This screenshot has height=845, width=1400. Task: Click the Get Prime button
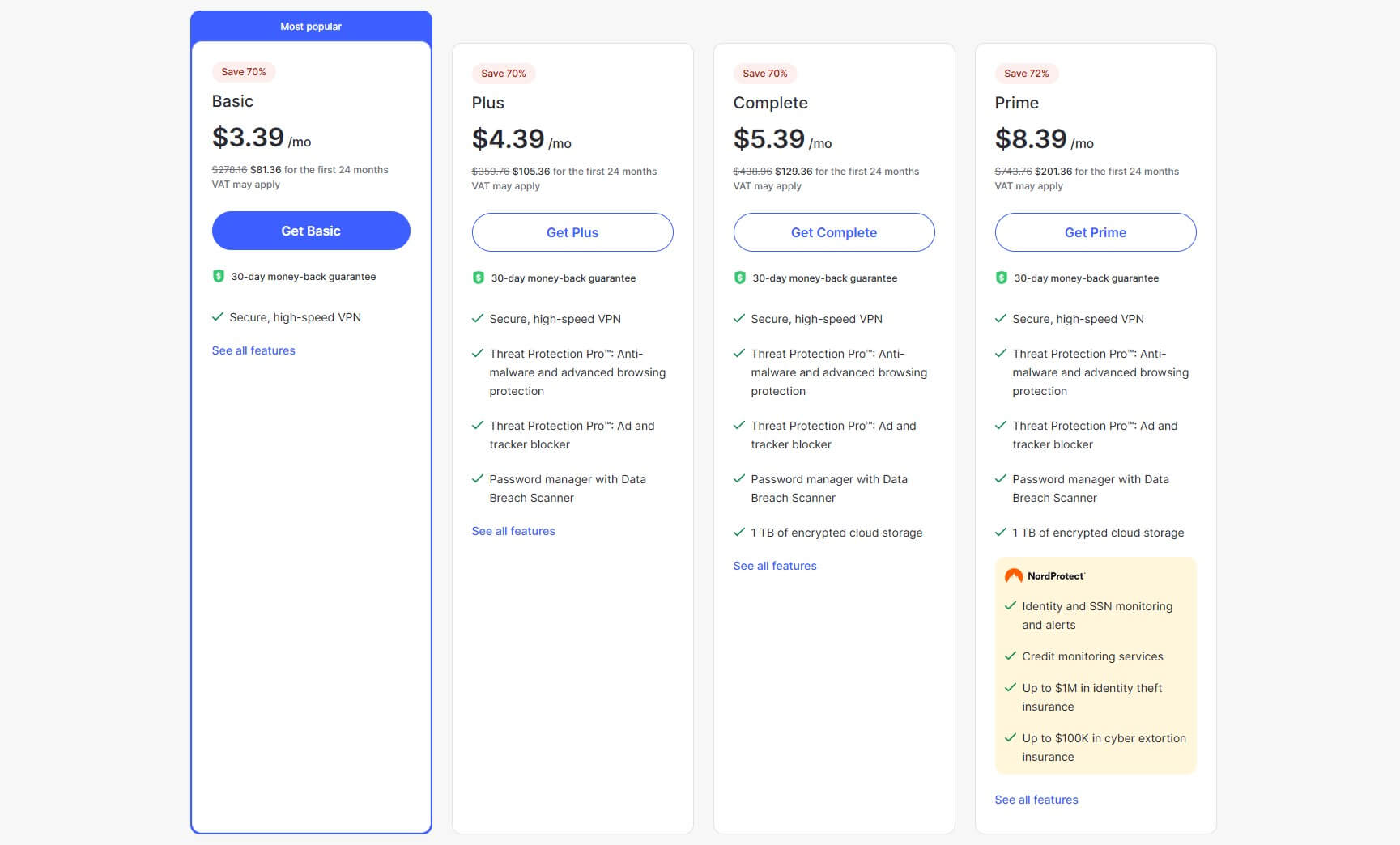1096,232
